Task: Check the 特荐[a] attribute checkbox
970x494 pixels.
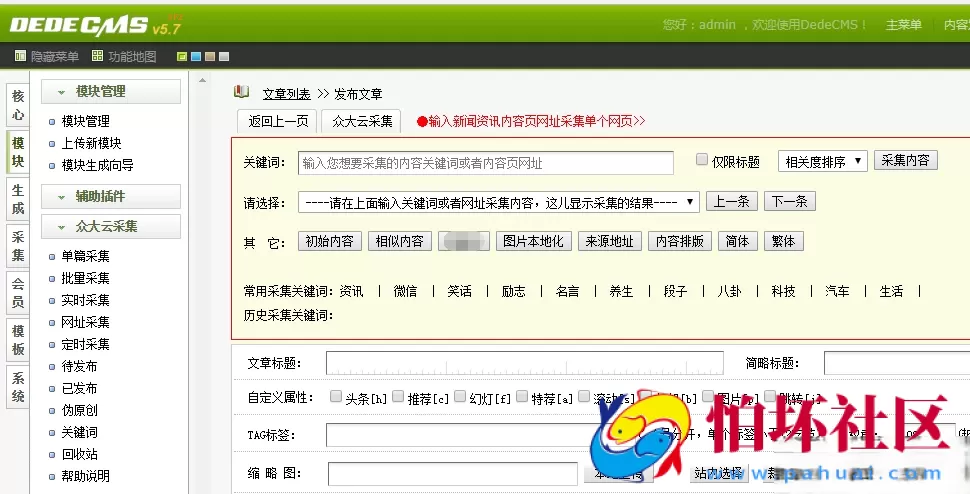Action: (521, 396)
